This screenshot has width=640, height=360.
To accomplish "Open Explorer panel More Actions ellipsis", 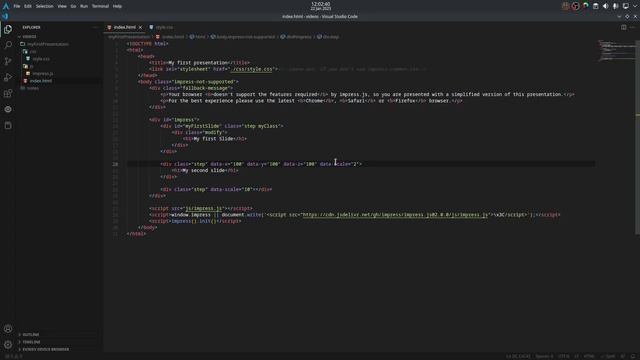I will [95, 27].
